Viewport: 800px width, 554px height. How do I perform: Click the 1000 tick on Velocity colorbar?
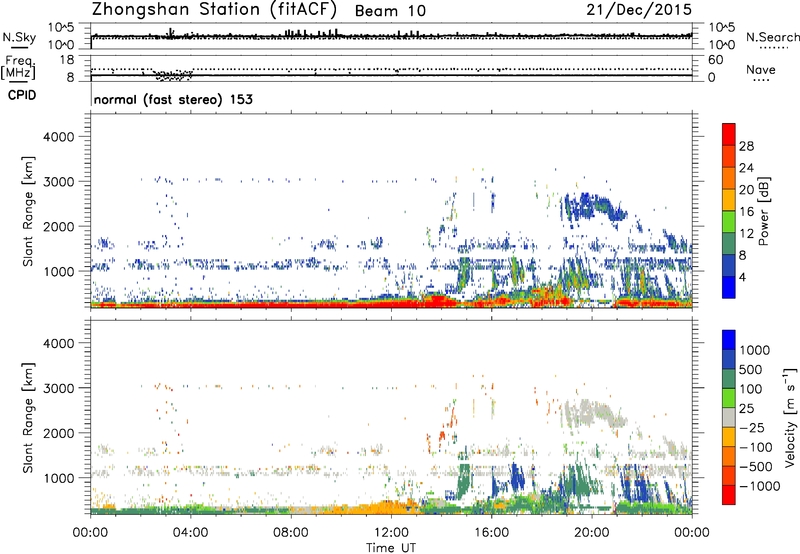tap(754, 350)
